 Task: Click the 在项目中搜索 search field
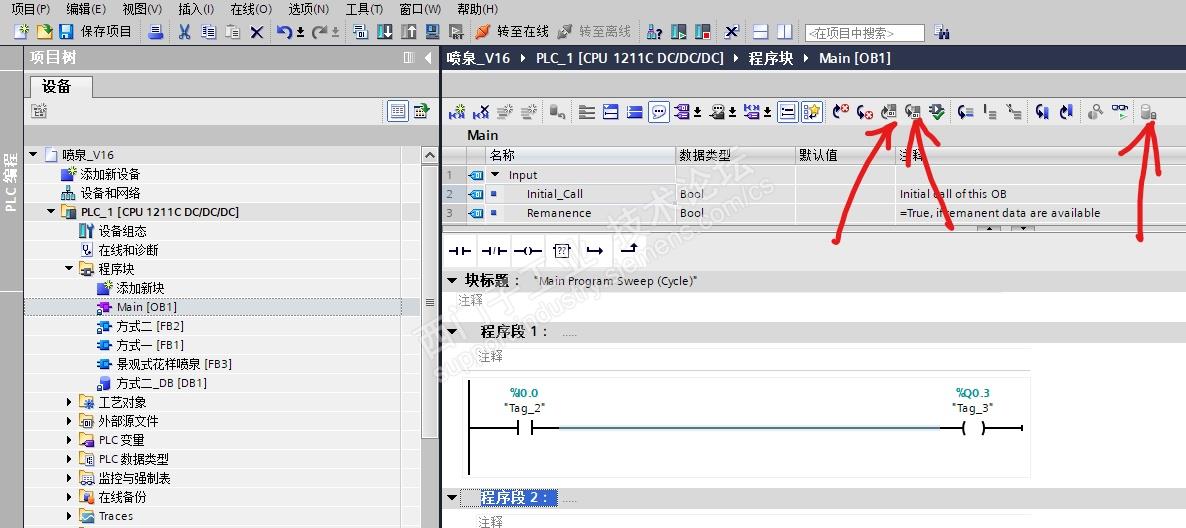coord(865,33)
